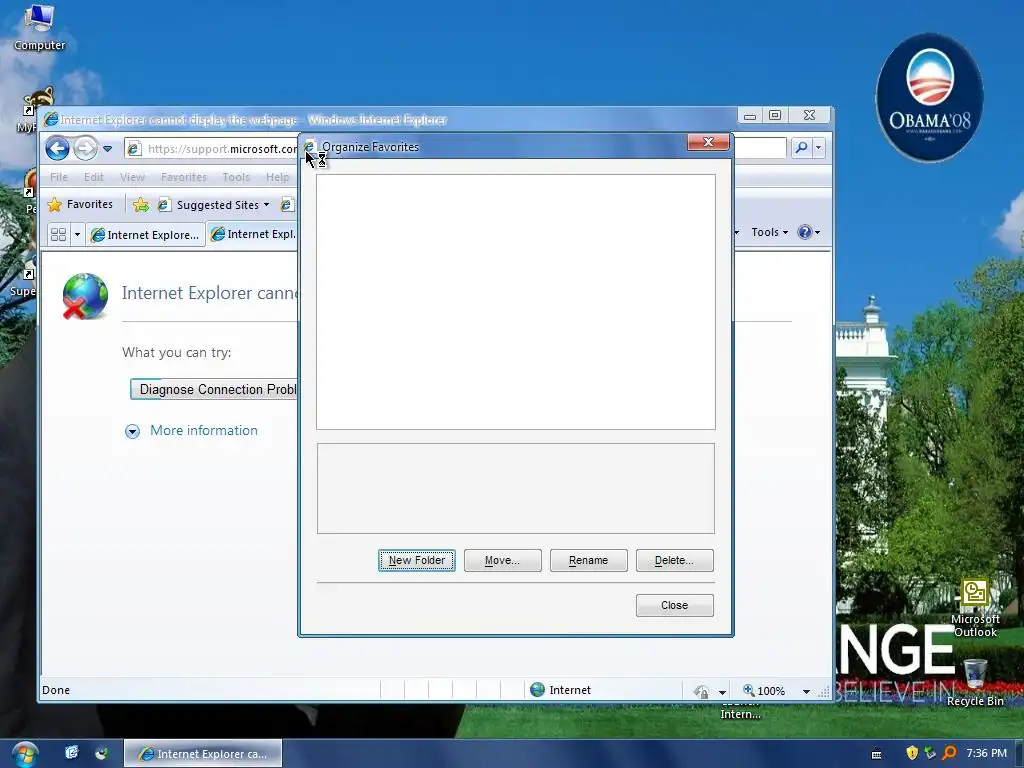Viewport: 1024px width, 768px height.
Task: Open the Edit menu
Action: pos(93,177)
